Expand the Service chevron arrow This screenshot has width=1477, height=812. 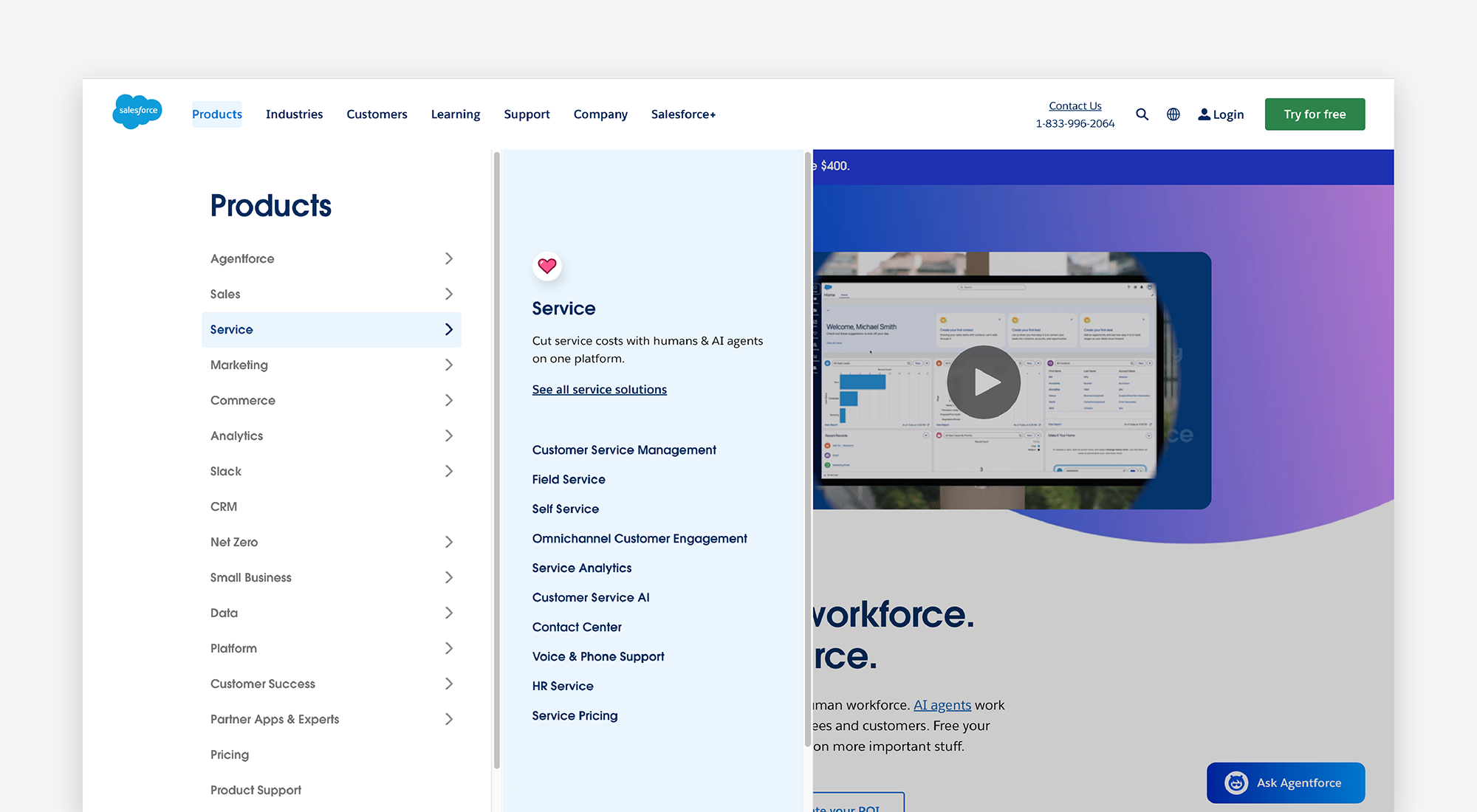pos(448,329)
